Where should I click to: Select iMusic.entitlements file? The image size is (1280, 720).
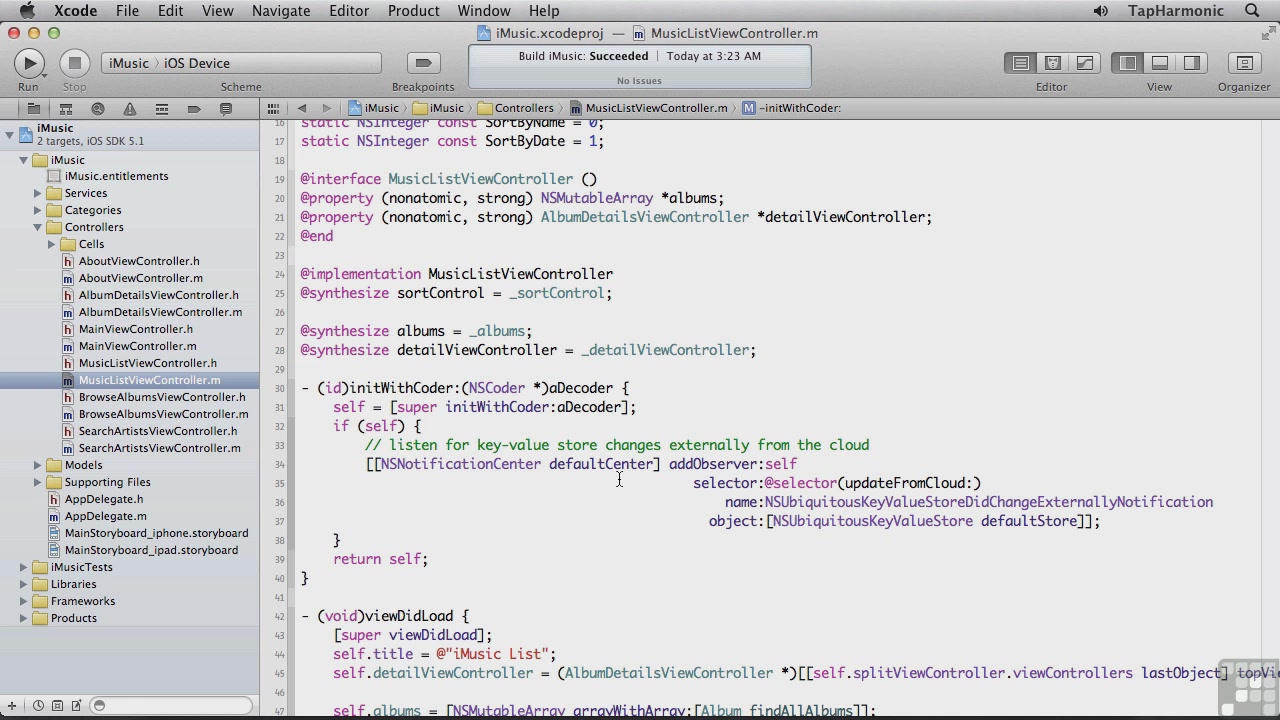(117, 176)
